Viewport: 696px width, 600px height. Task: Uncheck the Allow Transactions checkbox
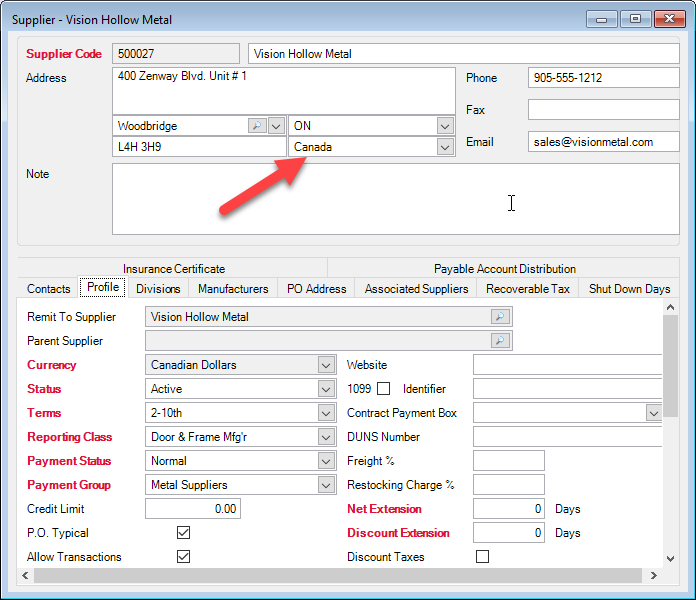(183, 557)
